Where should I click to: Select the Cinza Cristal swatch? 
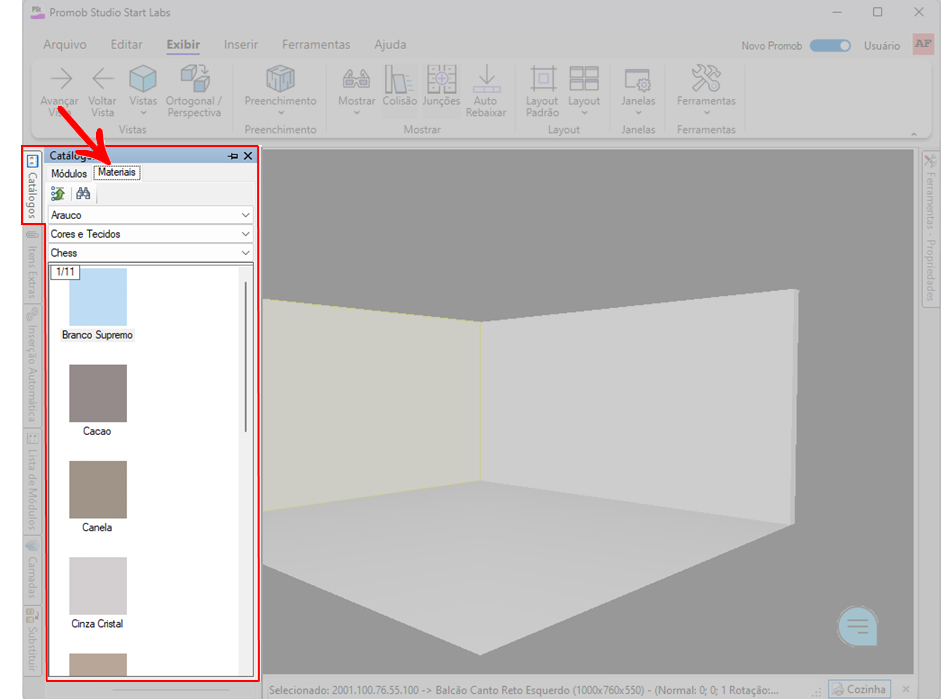[x=98, y=586]
